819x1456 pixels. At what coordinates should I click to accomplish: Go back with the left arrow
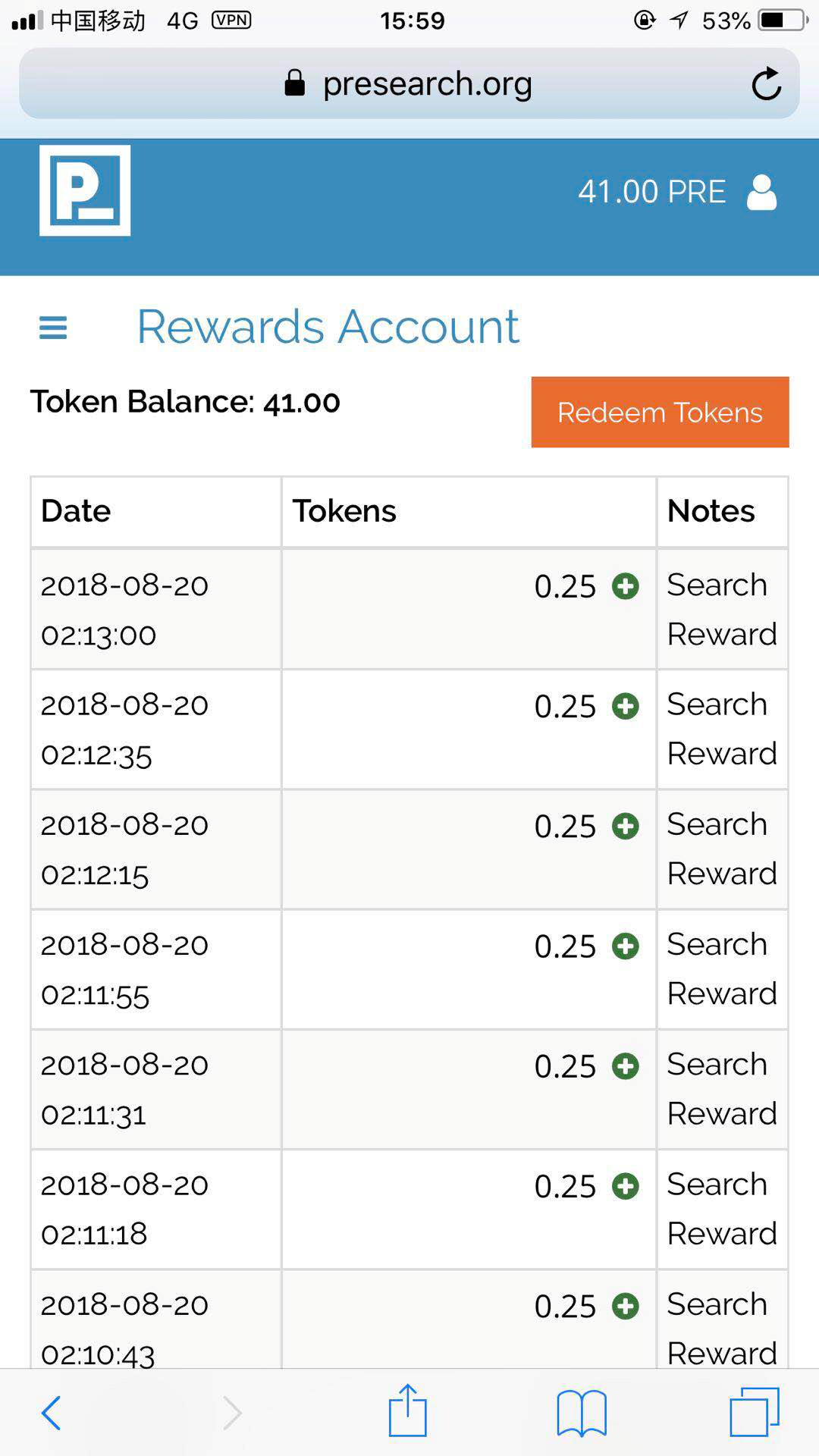(51, 1414)
